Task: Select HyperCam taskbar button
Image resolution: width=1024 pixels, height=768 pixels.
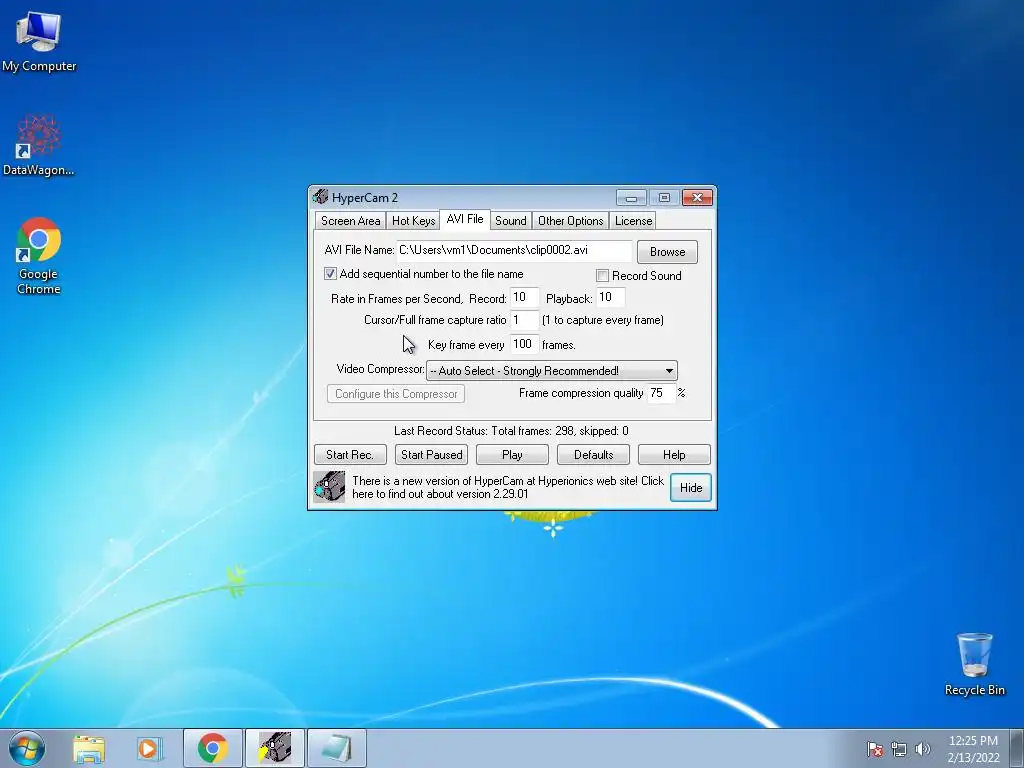Action: coord(274,748)
